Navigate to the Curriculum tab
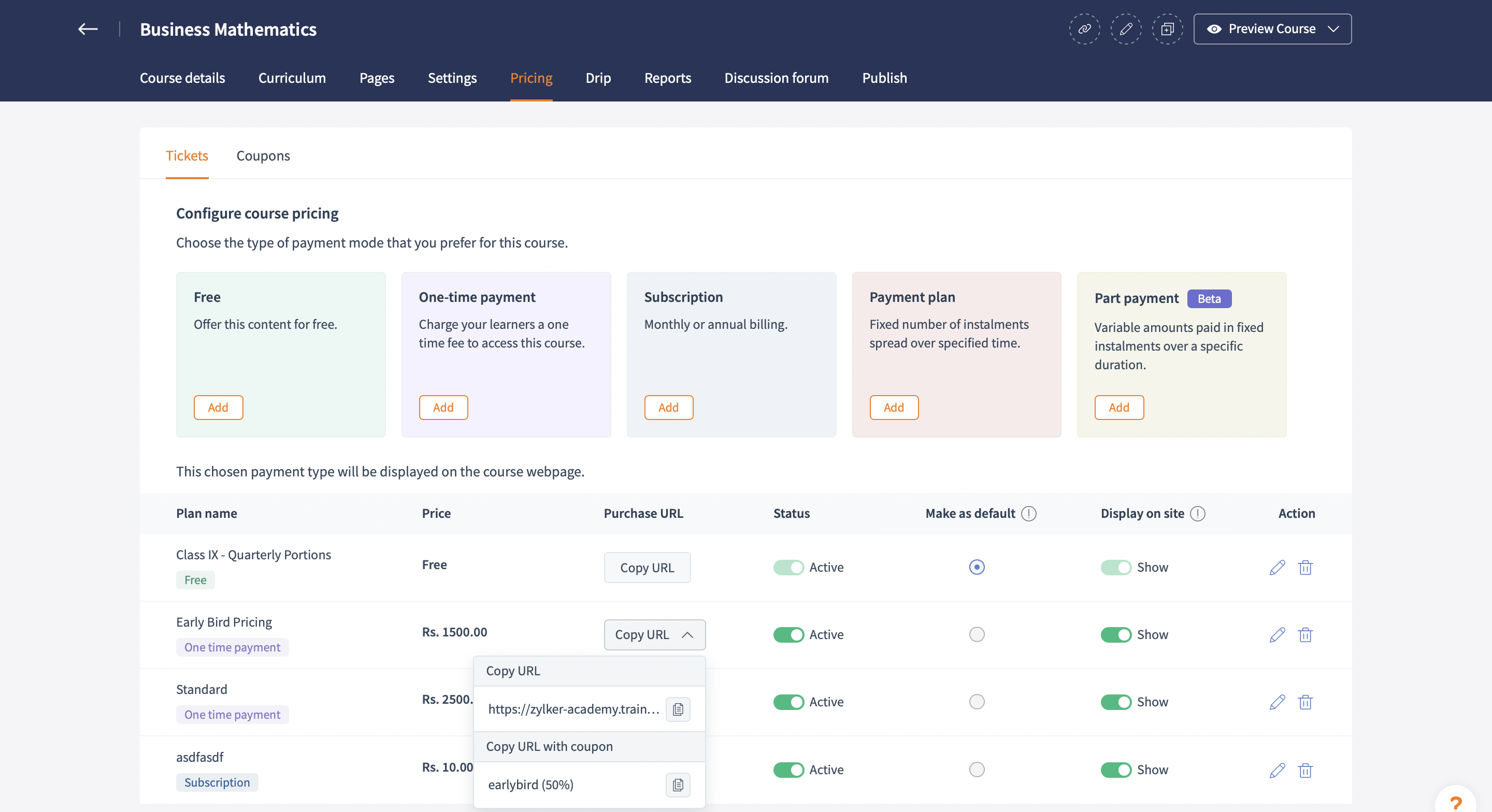Viewport: 1492px width, 812px height. (292, 77)
